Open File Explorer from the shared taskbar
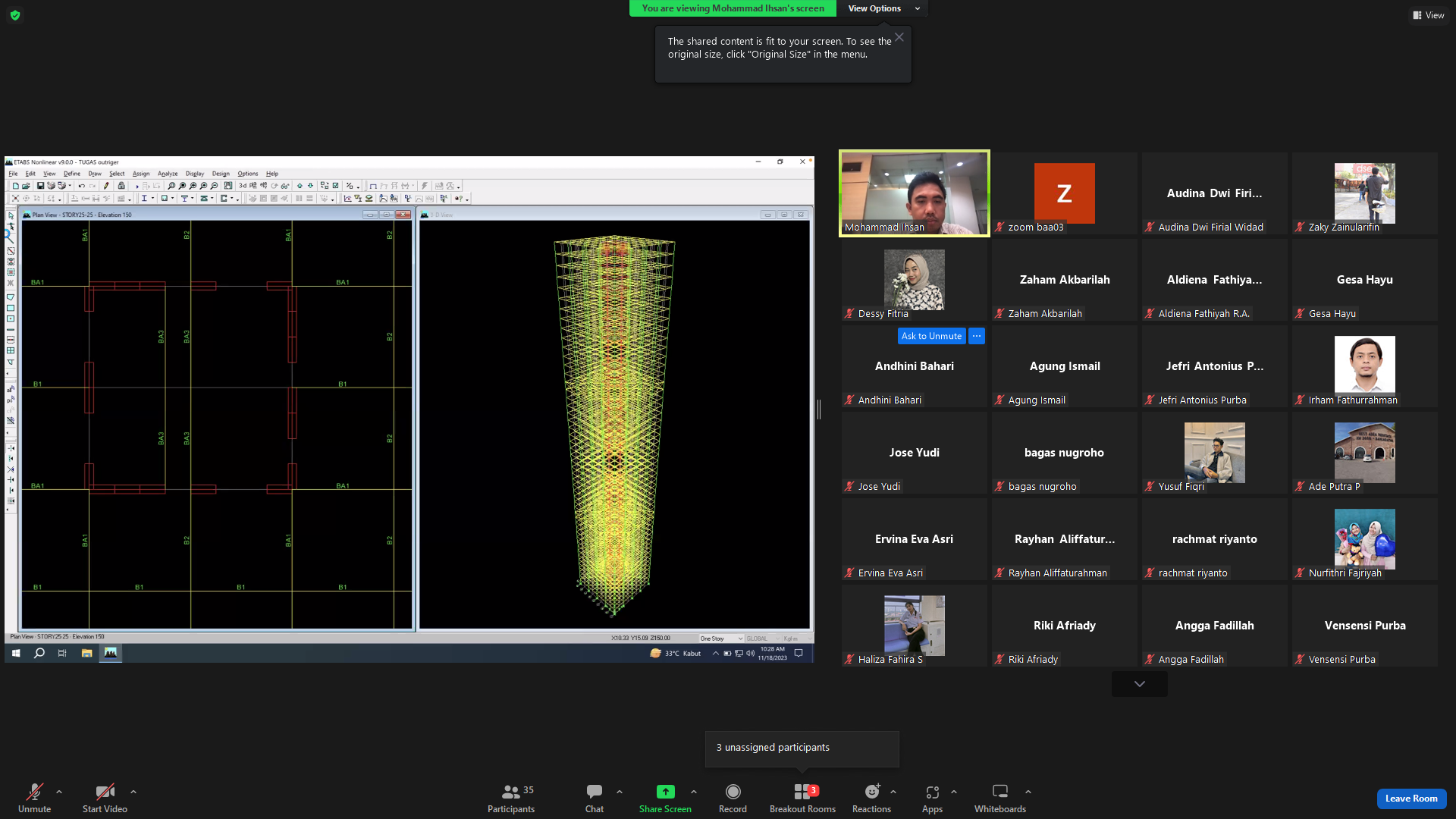This screenshot has height=819, width=1456. pyautogui.click(x=86, y=653)
